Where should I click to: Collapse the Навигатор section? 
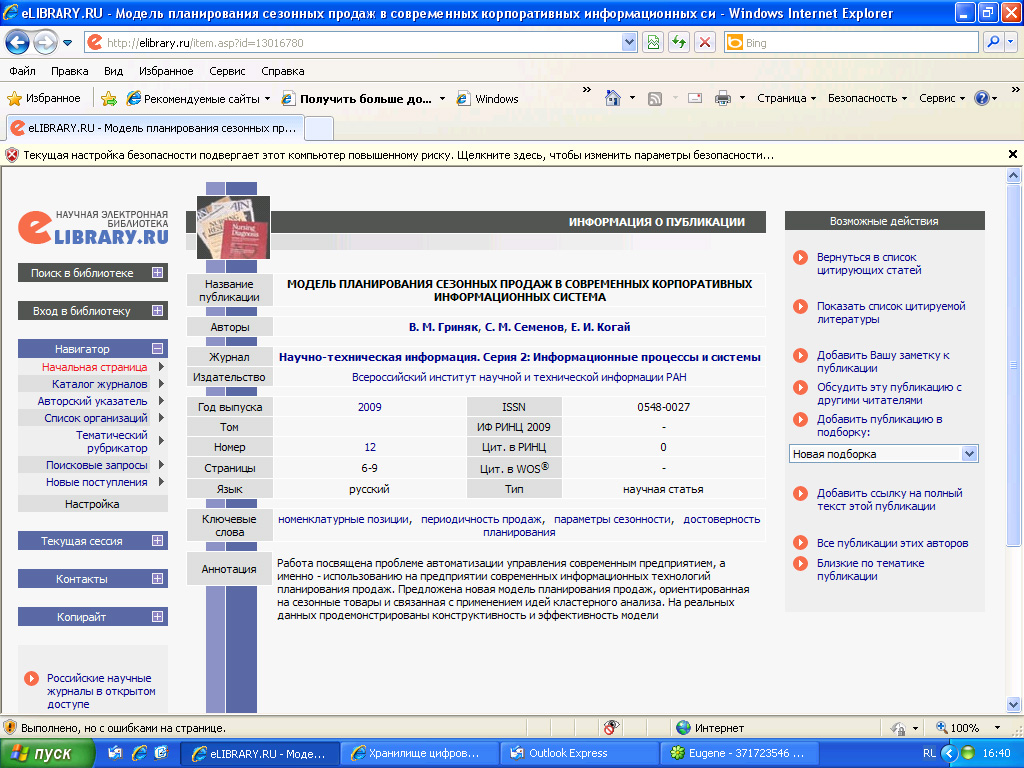(157, 349)
